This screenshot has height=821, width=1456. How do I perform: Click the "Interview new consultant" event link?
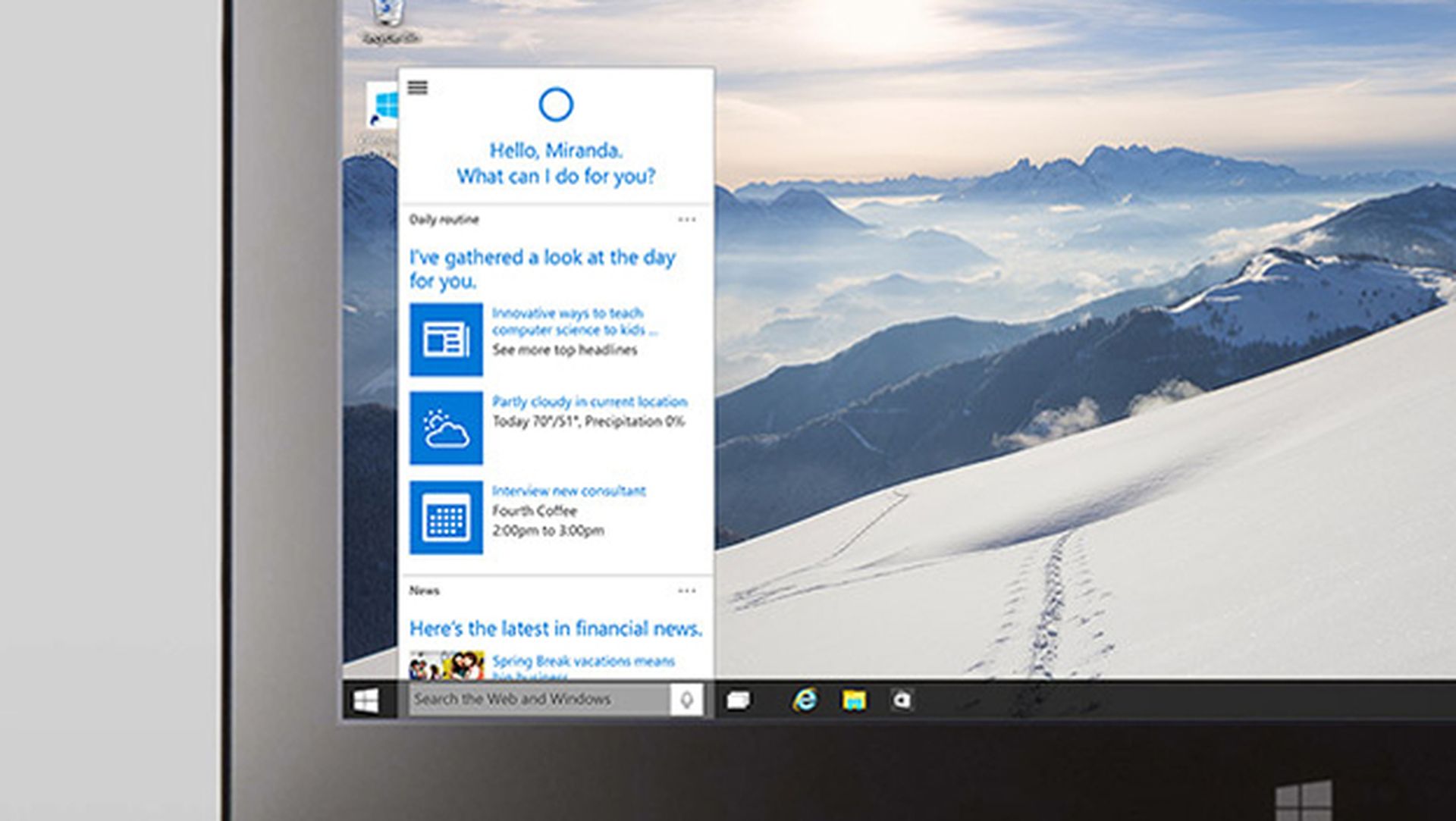[569, 490]
